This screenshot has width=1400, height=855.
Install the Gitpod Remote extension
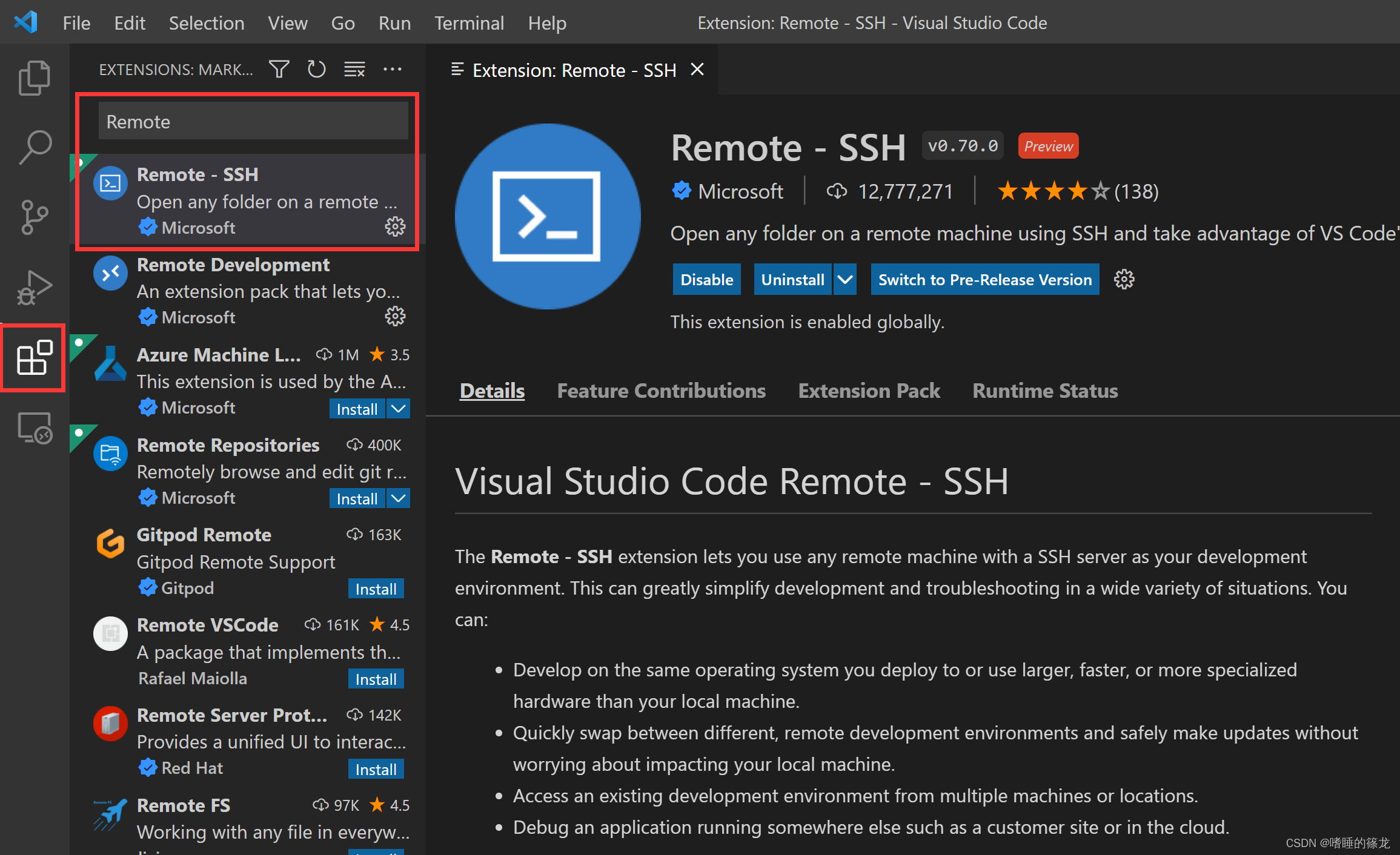(376, 589)
